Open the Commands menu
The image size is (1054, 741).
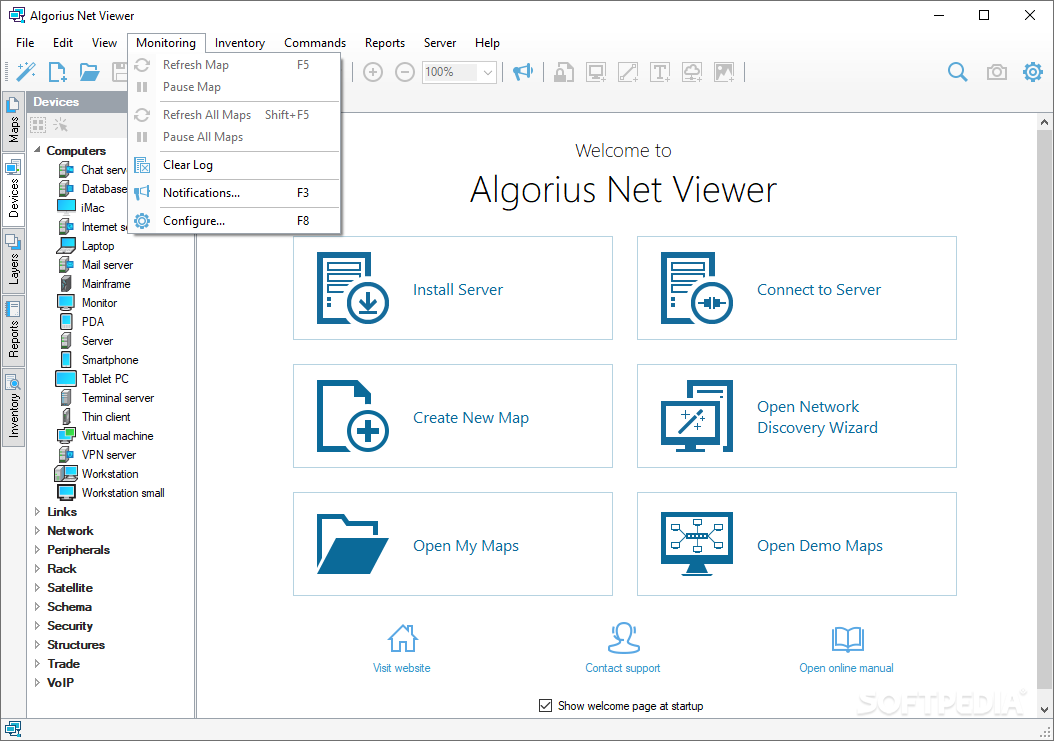coord(315,42)
